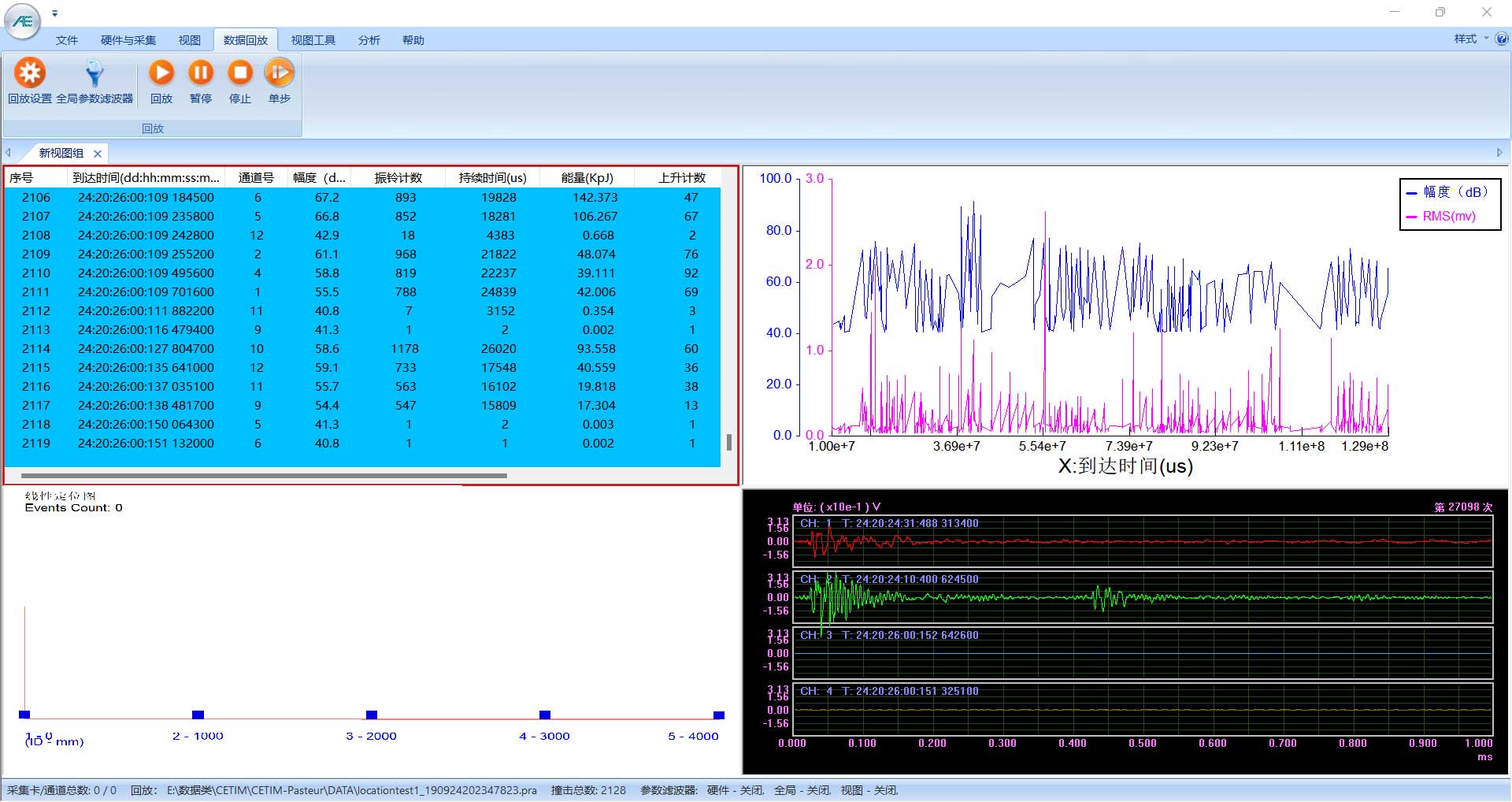This screenshot has height=802, width=1512.
Task: Click the table vertical scrollbar thumb
Action: (x=729, y=442)
